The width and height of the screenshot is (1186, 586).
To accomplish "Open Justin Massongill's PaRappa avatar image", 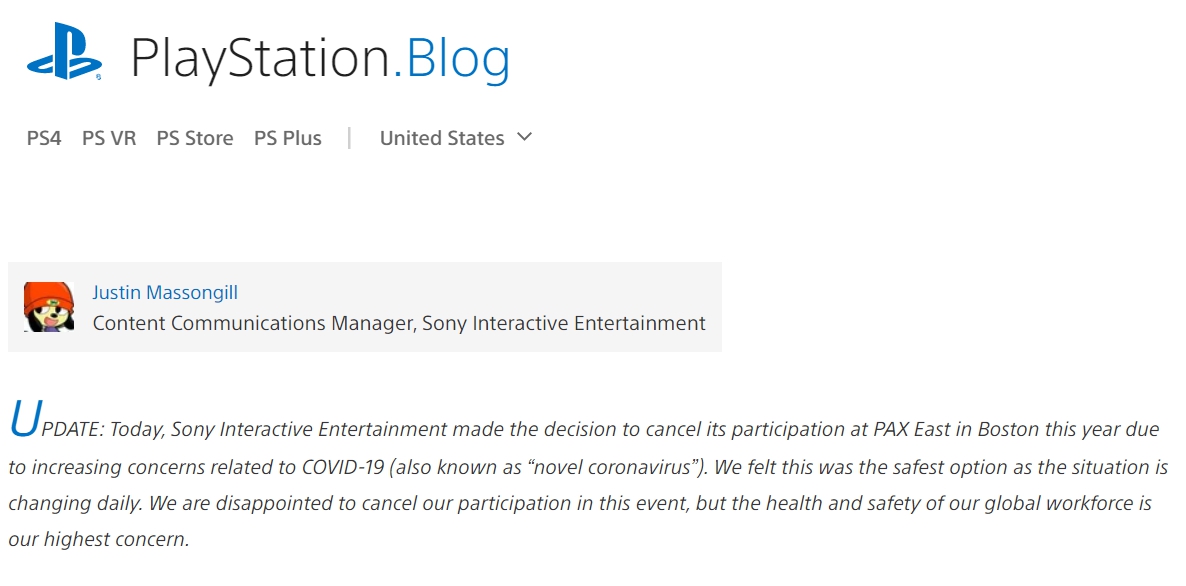I will click(49, 307).
